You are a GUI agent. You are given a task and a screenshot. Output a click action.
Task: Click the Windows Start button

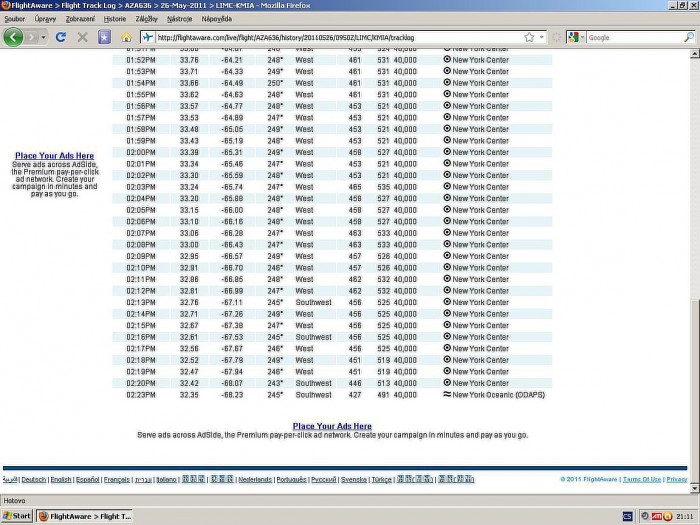click(x=17, y=516)
